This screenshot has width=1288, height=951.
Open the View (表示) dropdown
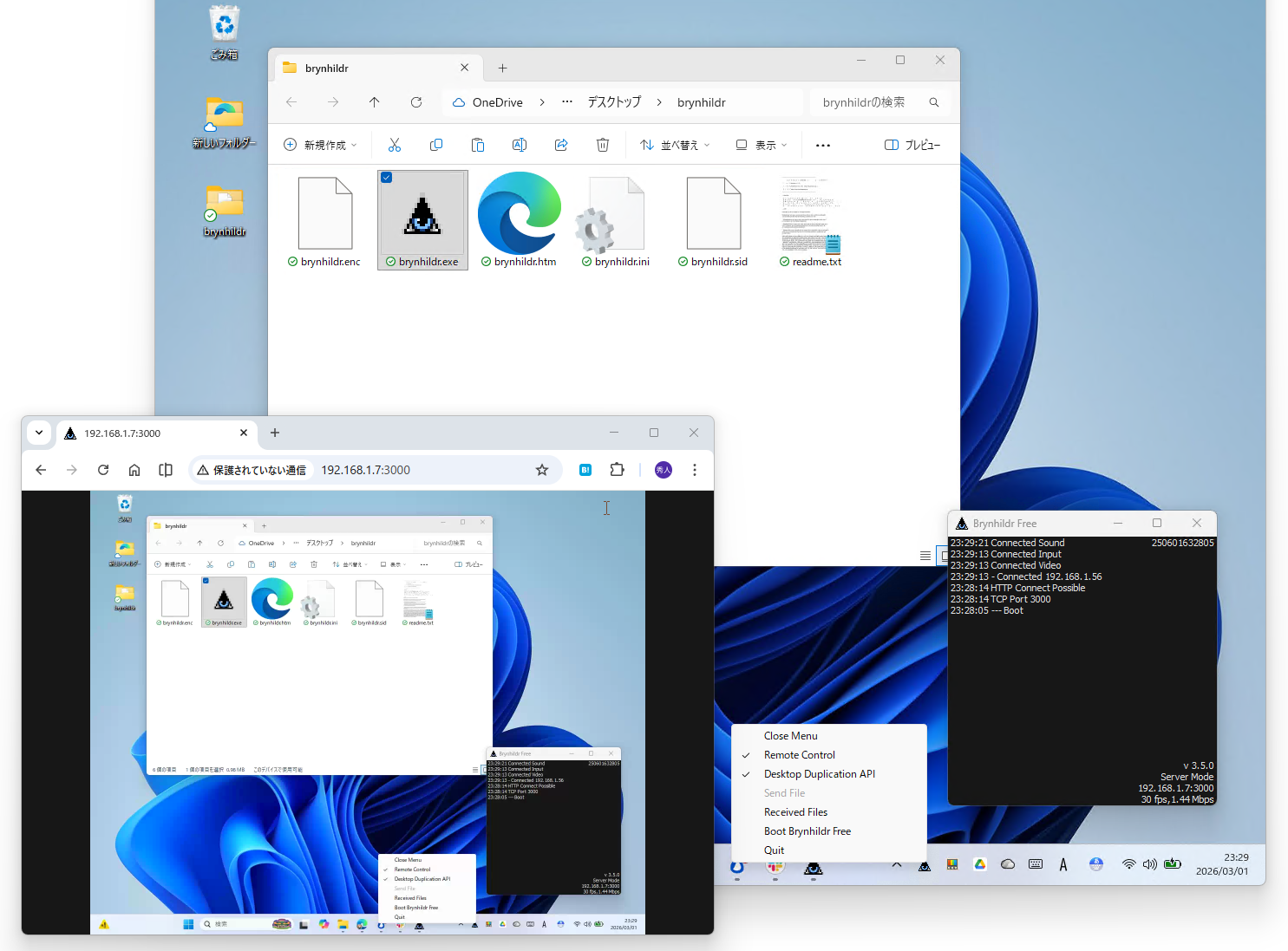tap(762, 145)
